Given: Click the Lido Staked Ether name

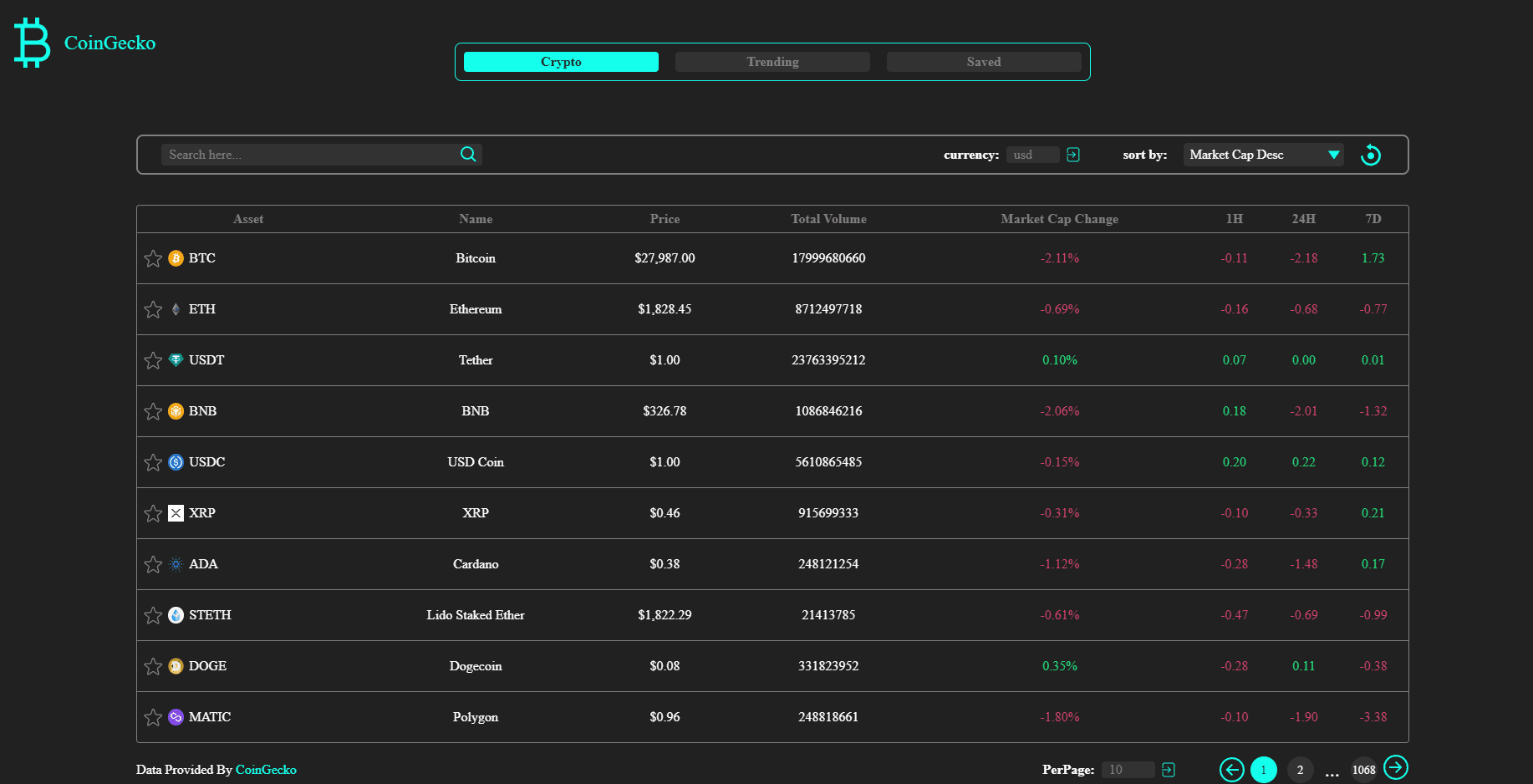Looking at the screenshot, I should (476, 615).
